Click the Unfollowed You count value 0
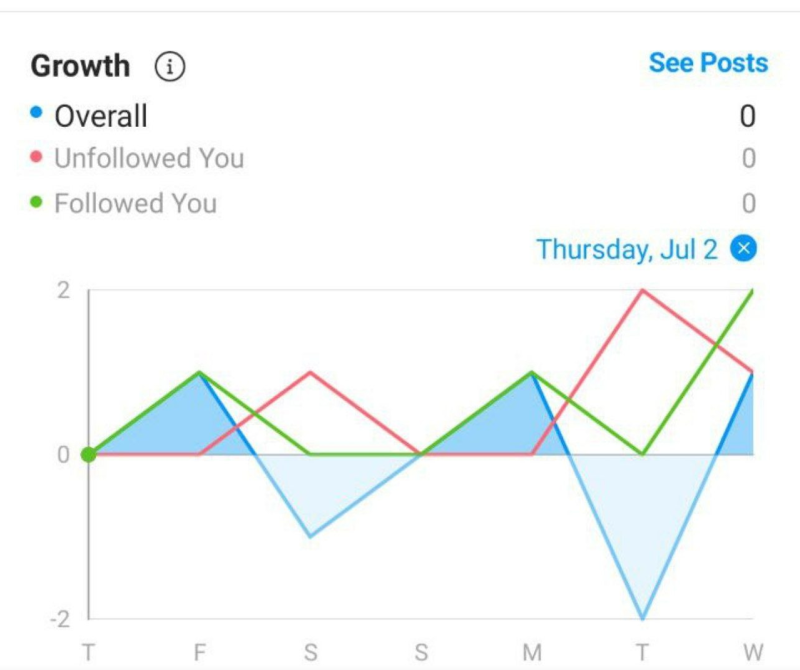 click(x=748, y=158)
